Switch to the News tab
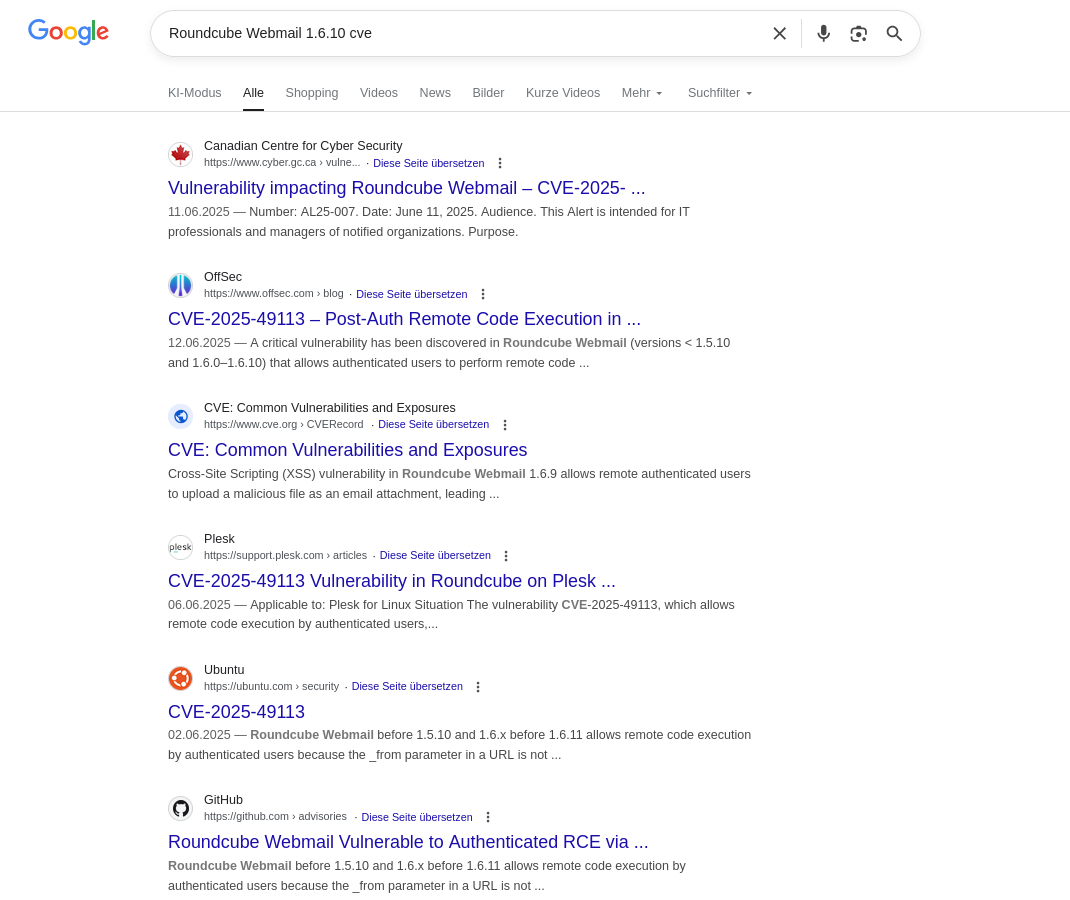The image size is (1070, 900). point(435,93)
